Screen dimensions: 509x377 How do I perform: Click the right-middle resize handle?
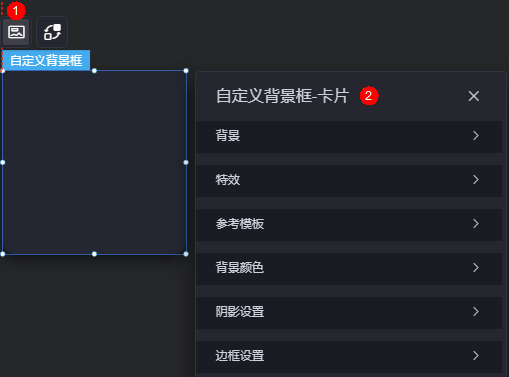(x=186, y=162)
